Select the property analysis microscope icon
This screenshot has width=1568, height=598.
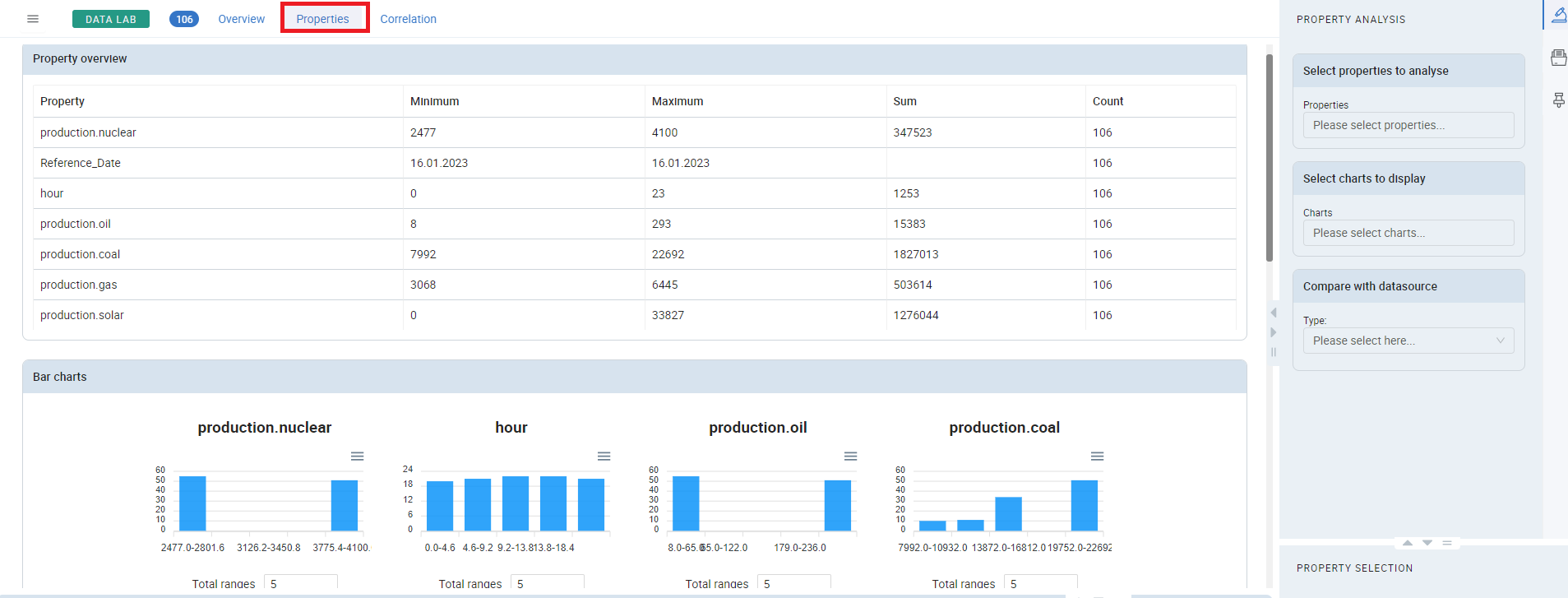(1558, 15)
